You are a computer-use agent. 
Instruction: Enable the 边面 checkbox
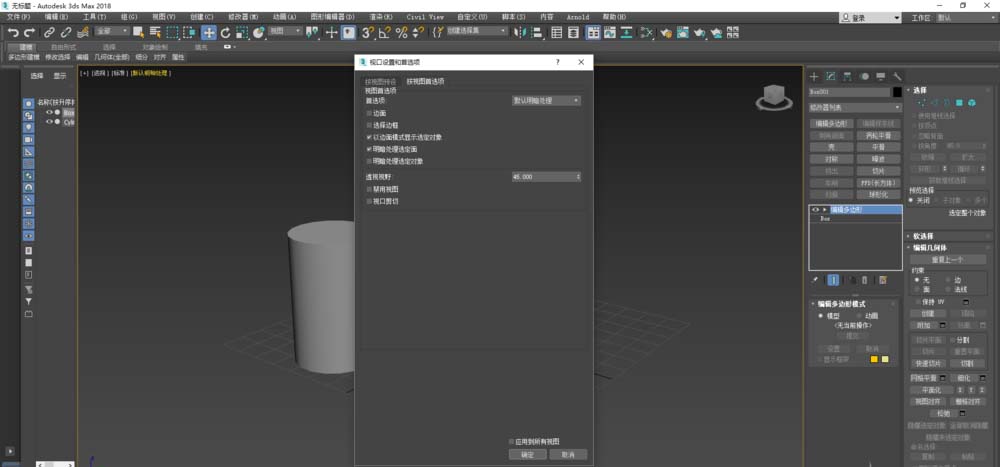[369, 113]
